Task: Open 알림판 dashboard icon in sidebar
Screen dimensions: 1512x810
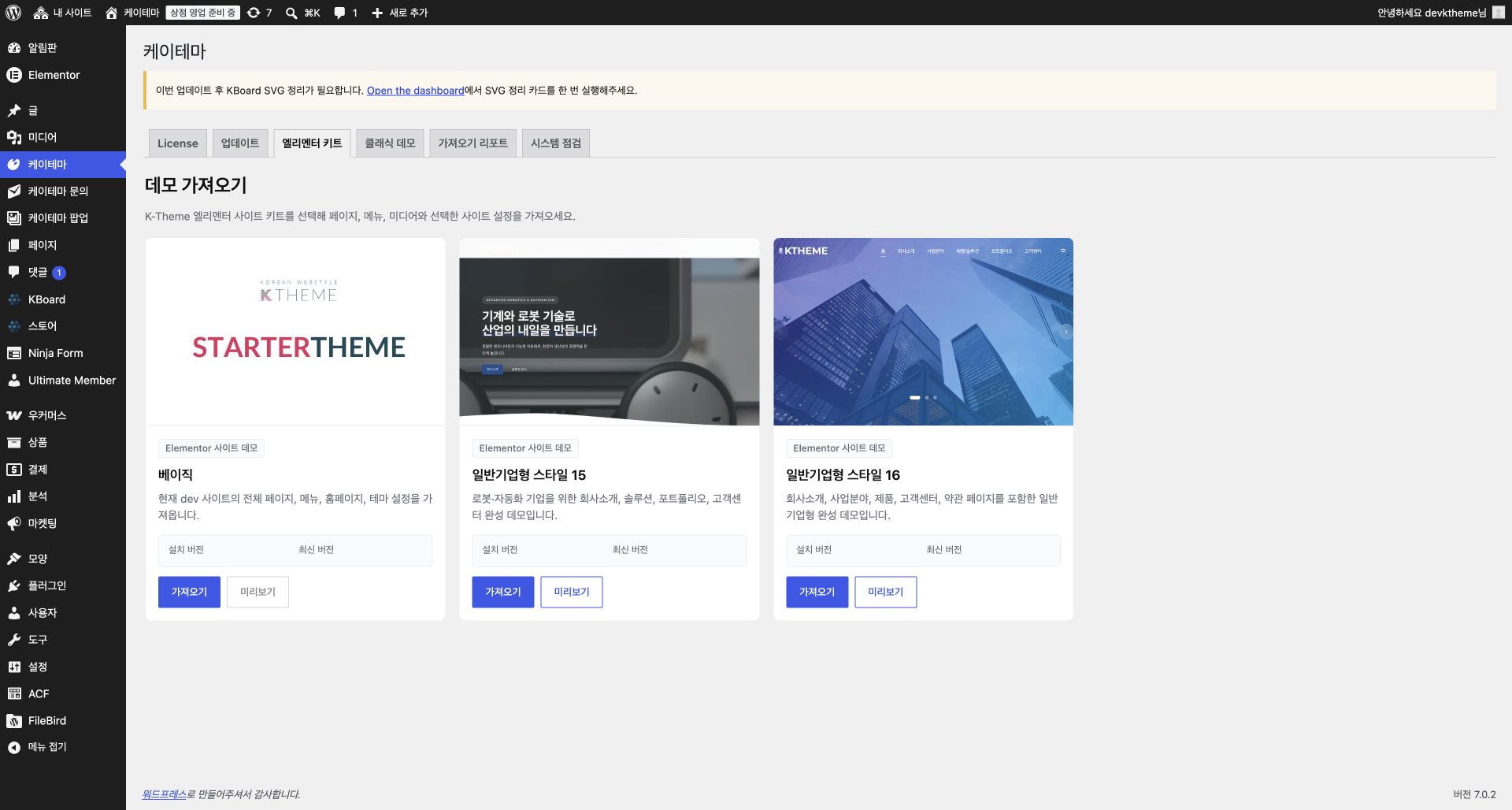Action: click(14, 48)
